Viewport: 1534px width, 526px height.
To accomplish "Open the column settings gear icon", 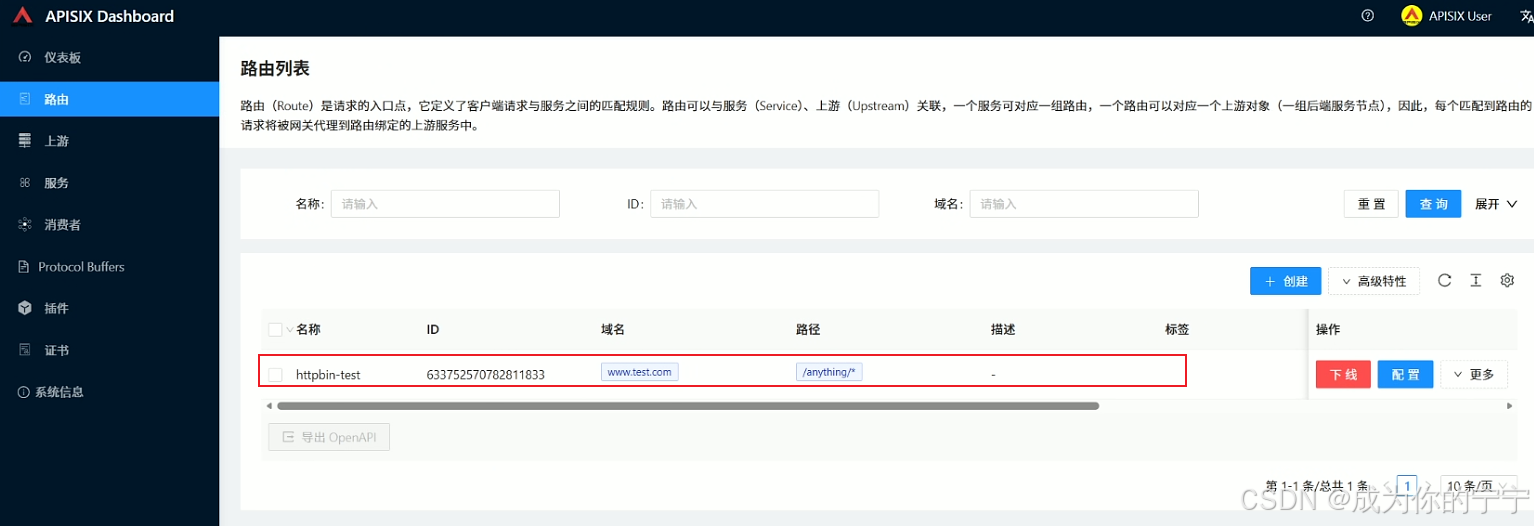I will tap(1507, 281).
